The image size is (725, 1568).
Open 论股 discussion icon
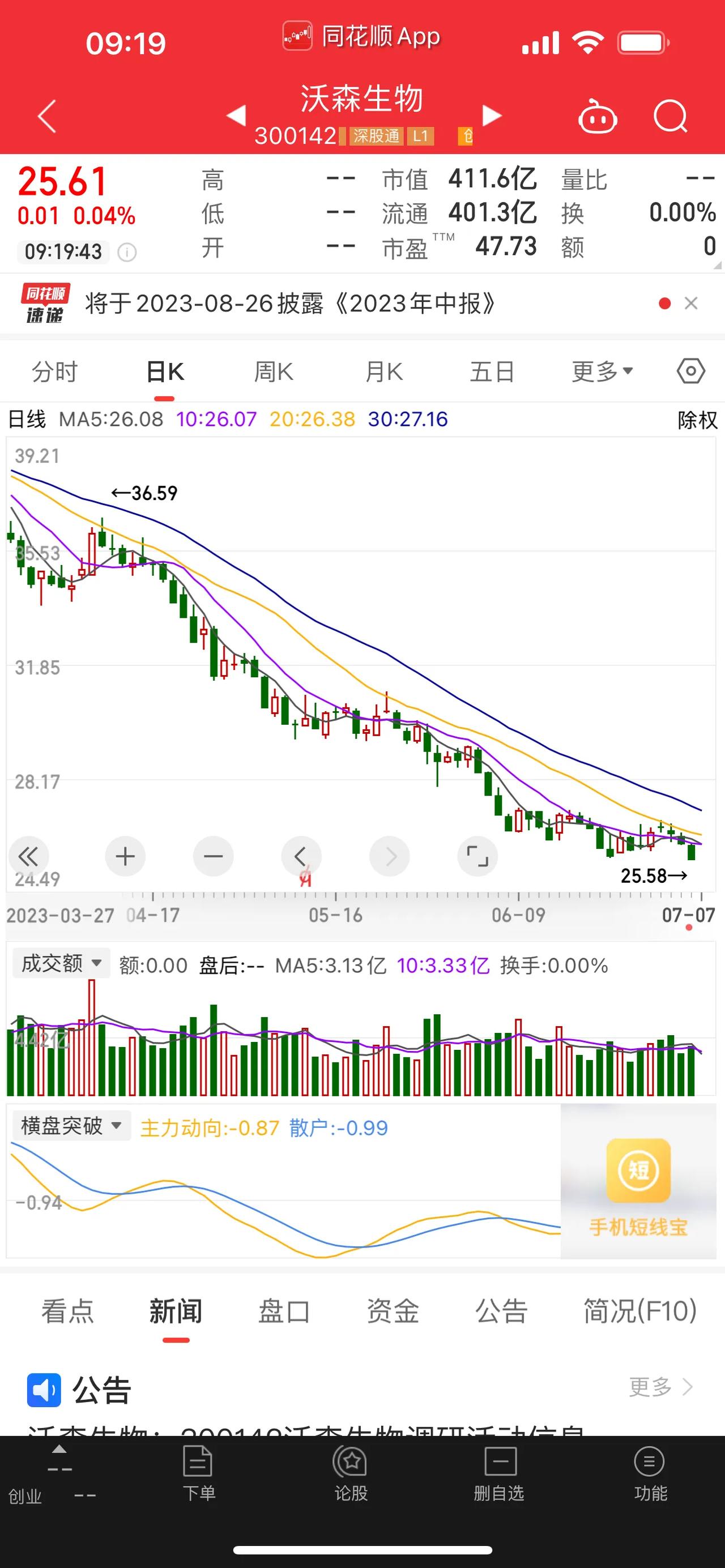coord(350,1473)
